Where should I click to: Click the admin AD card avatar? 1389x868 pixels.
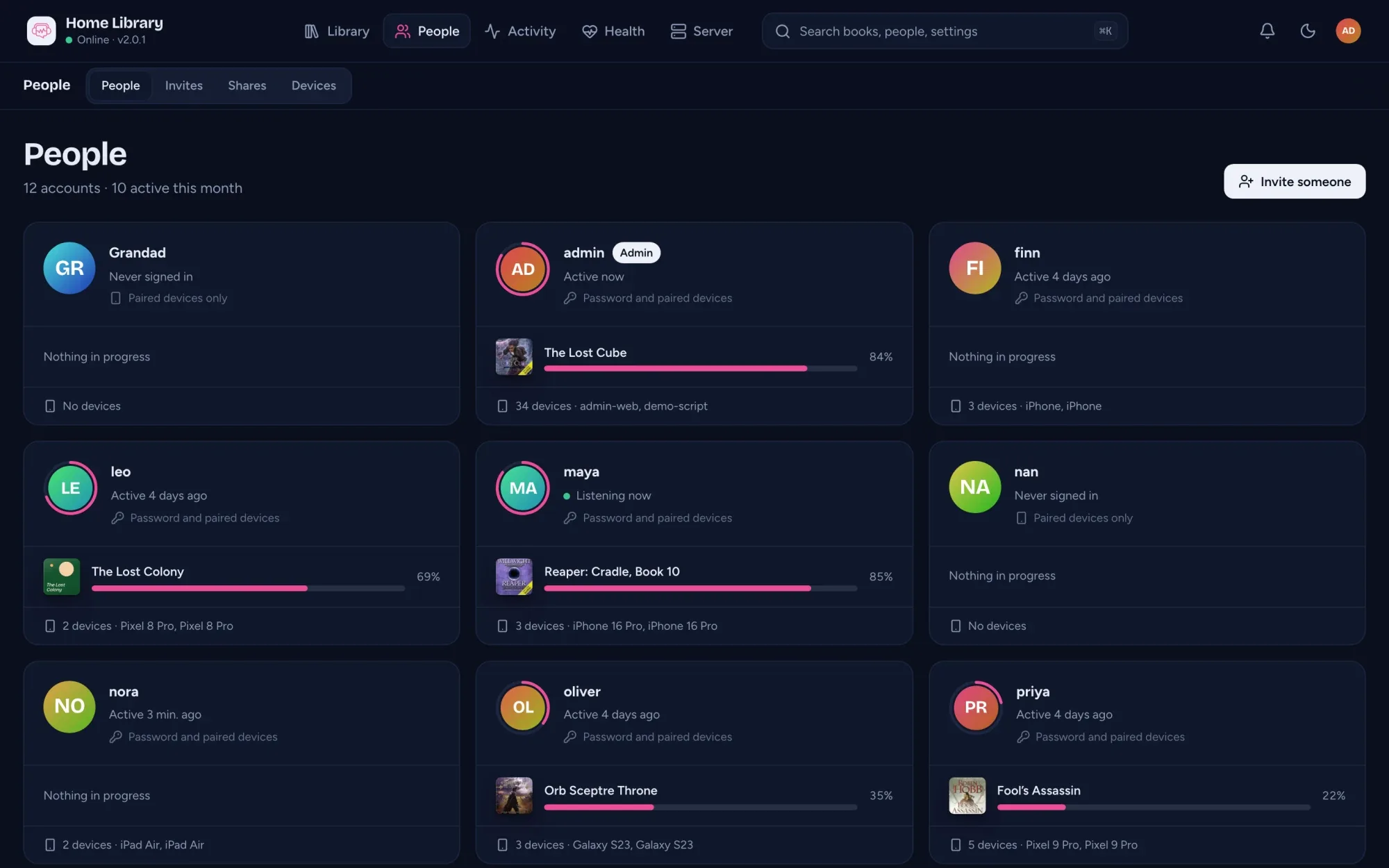tap(523, 269)
